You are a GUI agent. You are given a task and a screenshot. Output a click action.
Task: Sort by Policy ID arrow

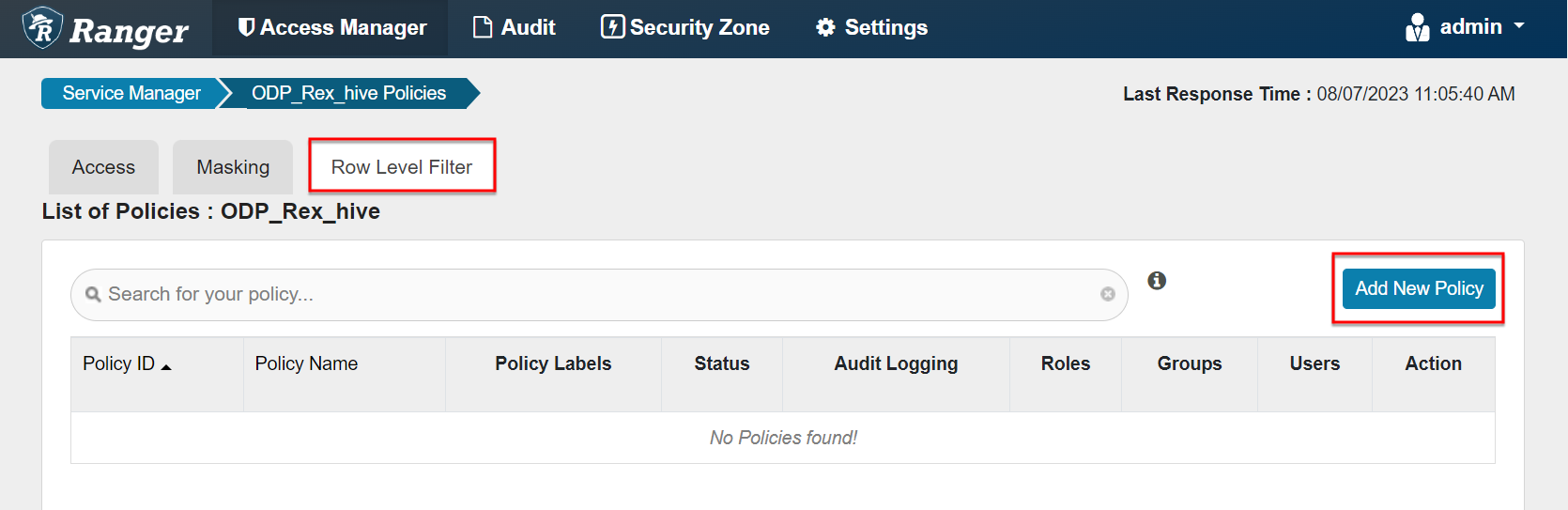click(166, 367)
